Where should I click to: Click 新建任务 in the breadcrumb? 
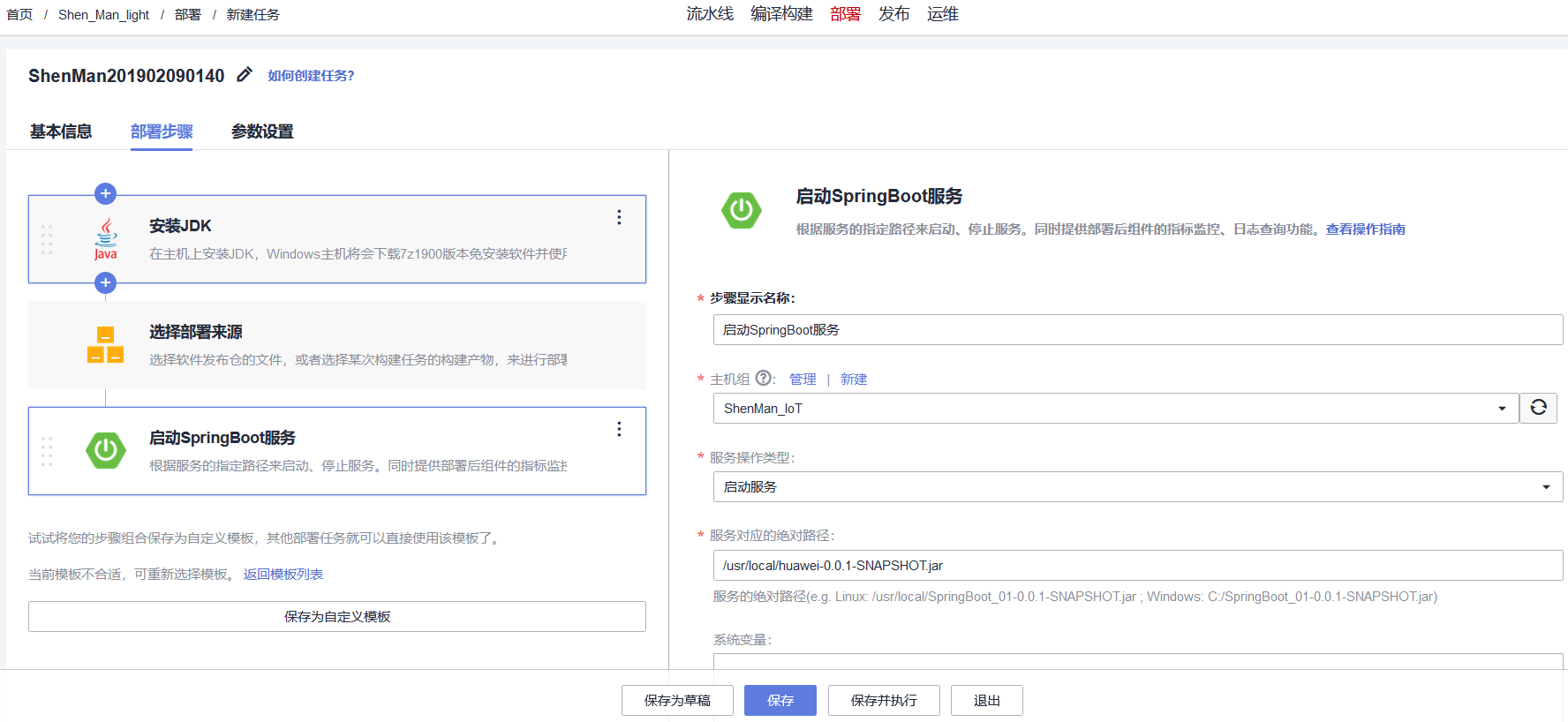click(x=253, y=15)
